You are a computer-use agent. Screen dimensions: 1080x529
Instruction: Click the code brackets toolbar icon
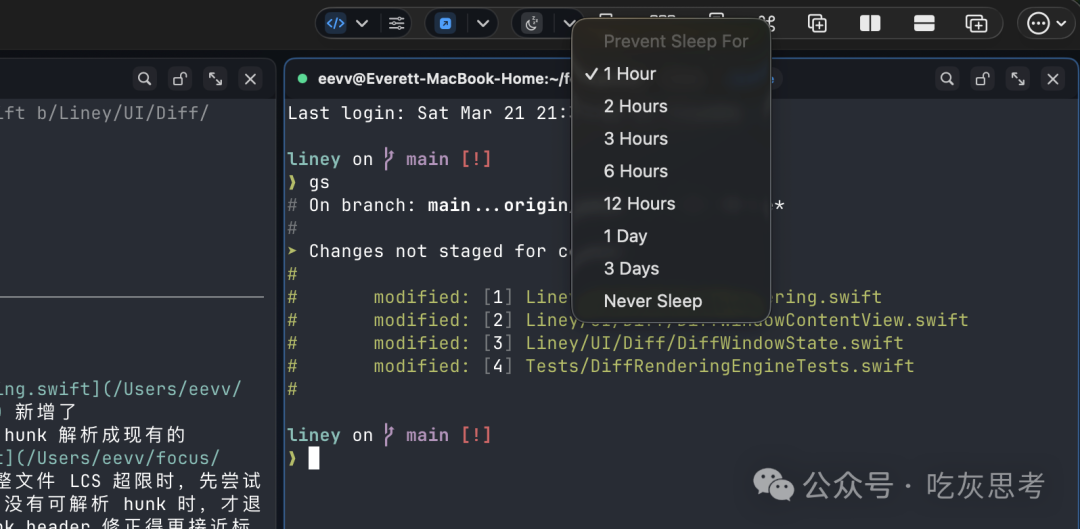pos(335,23)
